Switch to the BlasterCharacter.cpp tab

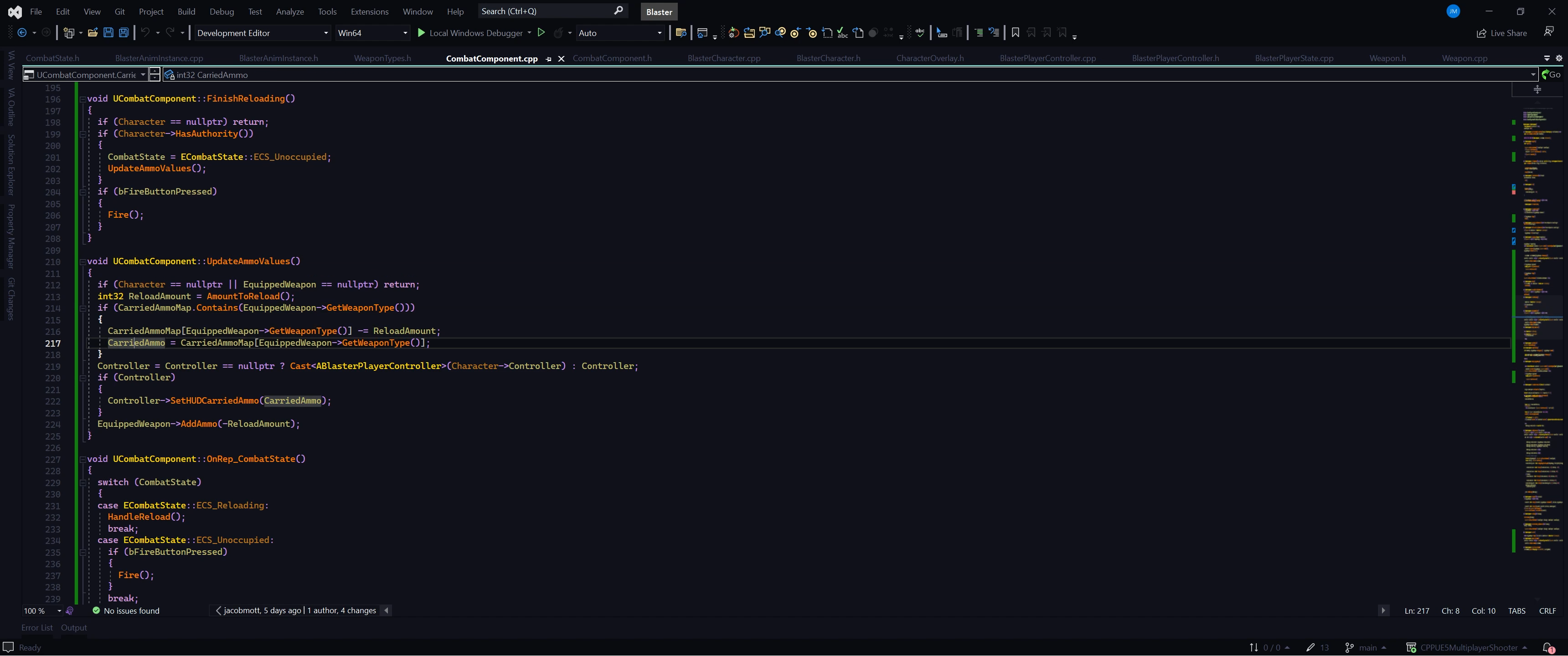point(723,58)
